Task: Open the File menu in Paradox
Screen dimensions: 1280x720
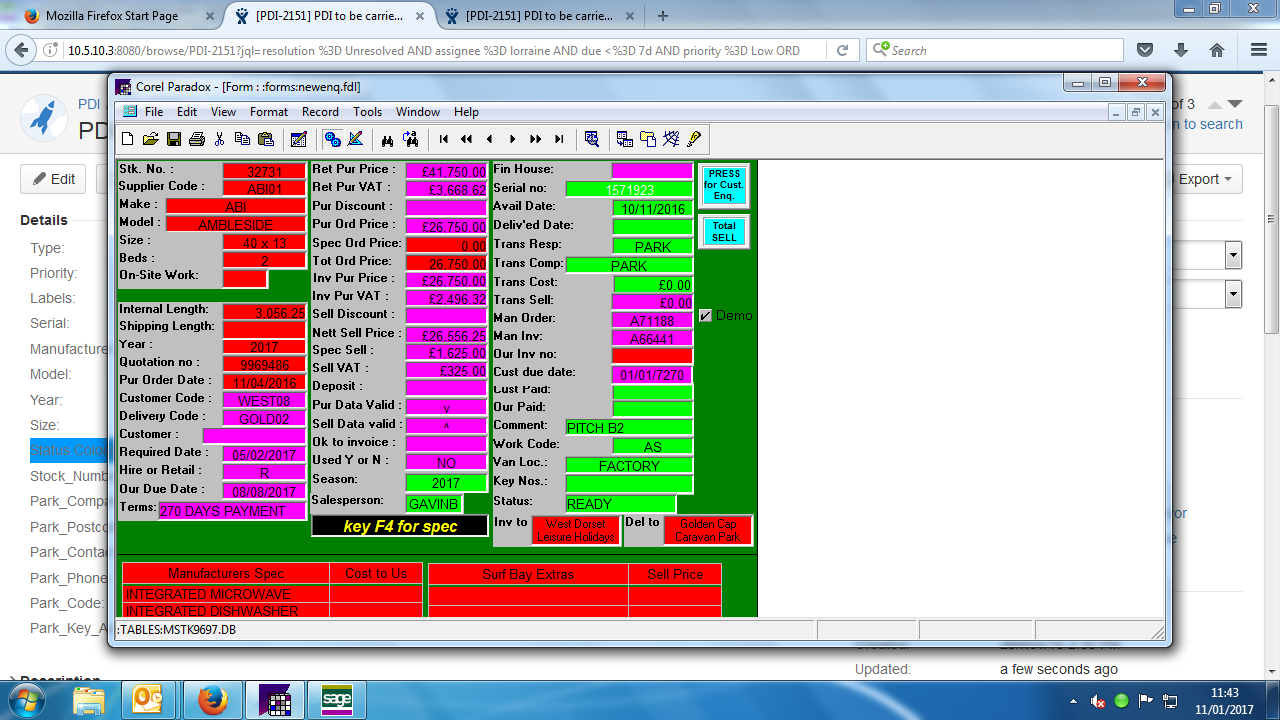Action: pyautogui.click(x=154, y=112)
